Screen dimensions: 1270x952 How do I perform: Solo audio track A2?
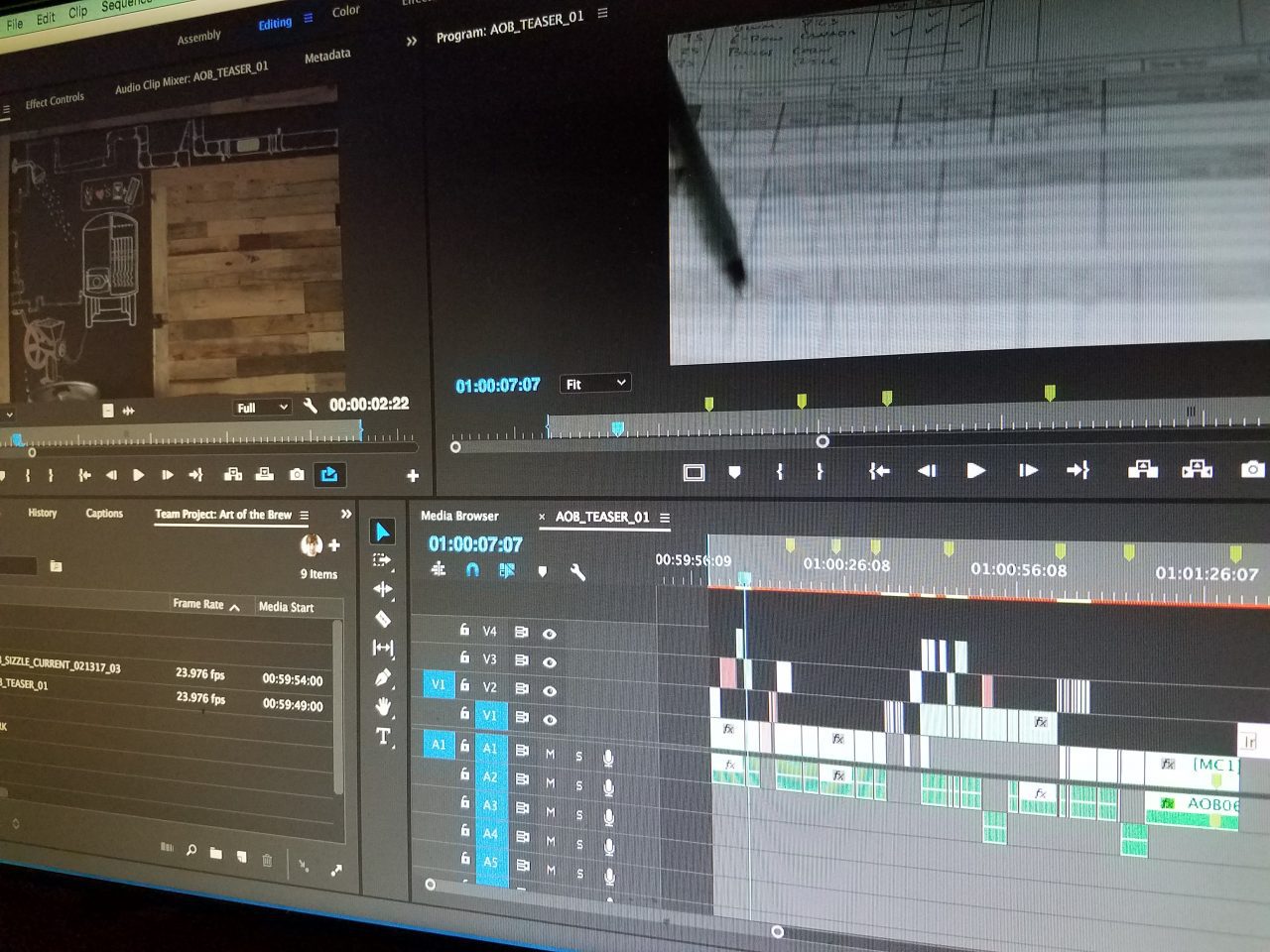[x=579, y=785]
